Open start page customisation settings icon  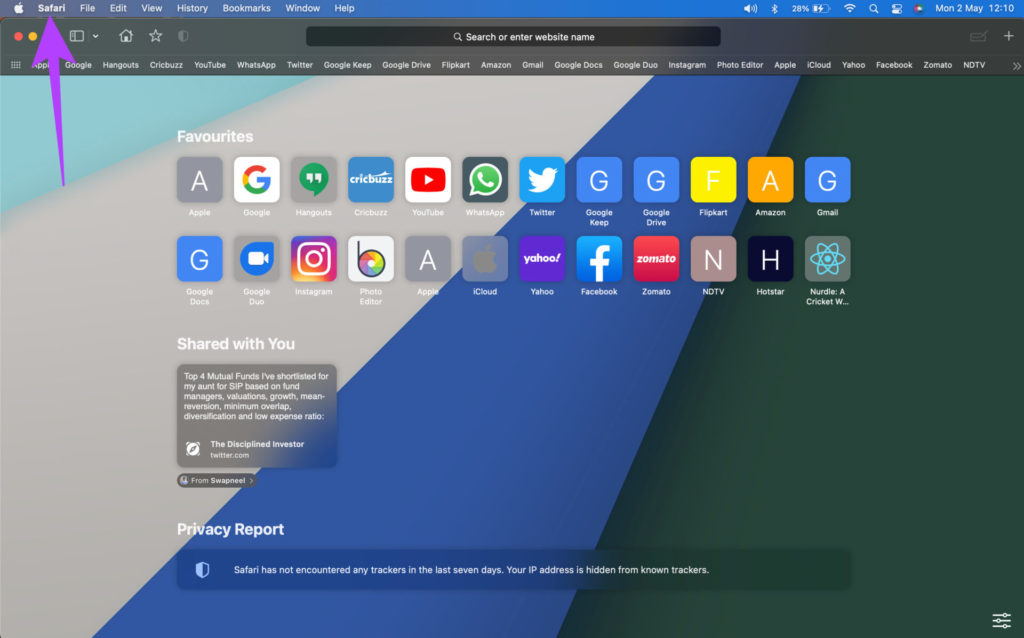coord(1001,620)
